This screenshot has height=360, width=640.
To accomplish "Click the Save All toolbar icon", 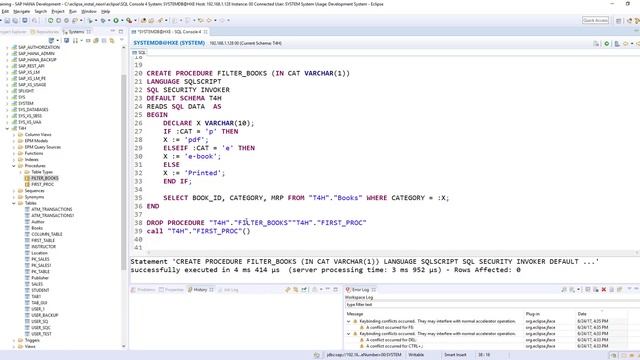I will click(15, 20).
